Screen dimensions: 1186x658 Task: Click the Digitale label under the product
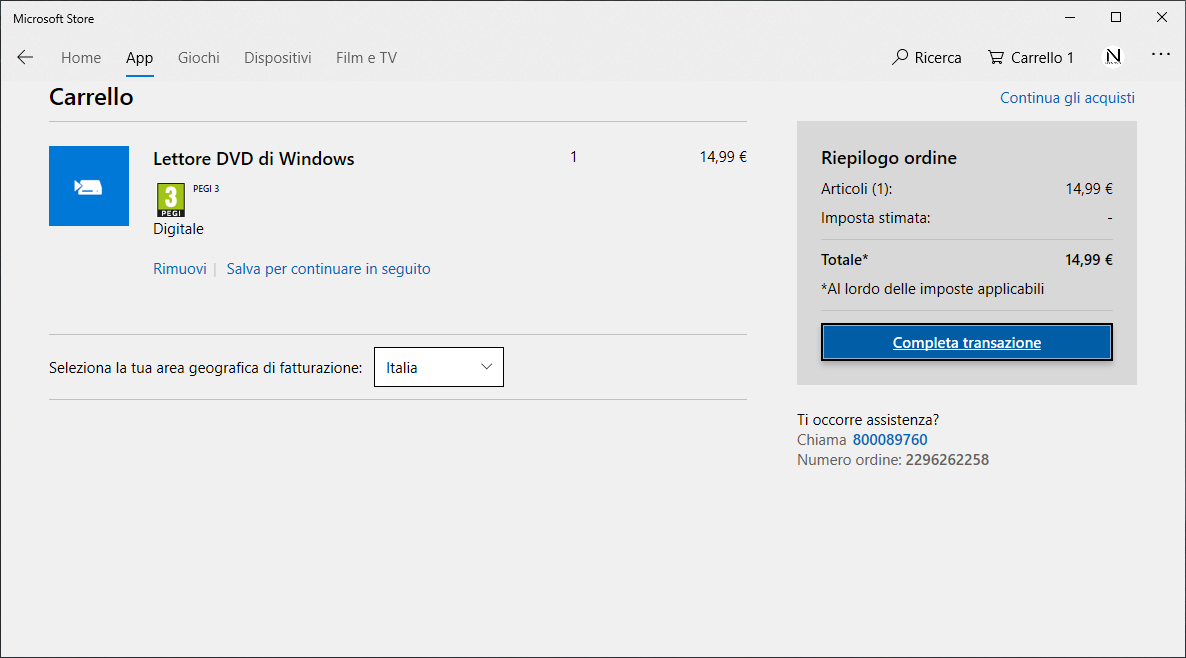point(179,228)
